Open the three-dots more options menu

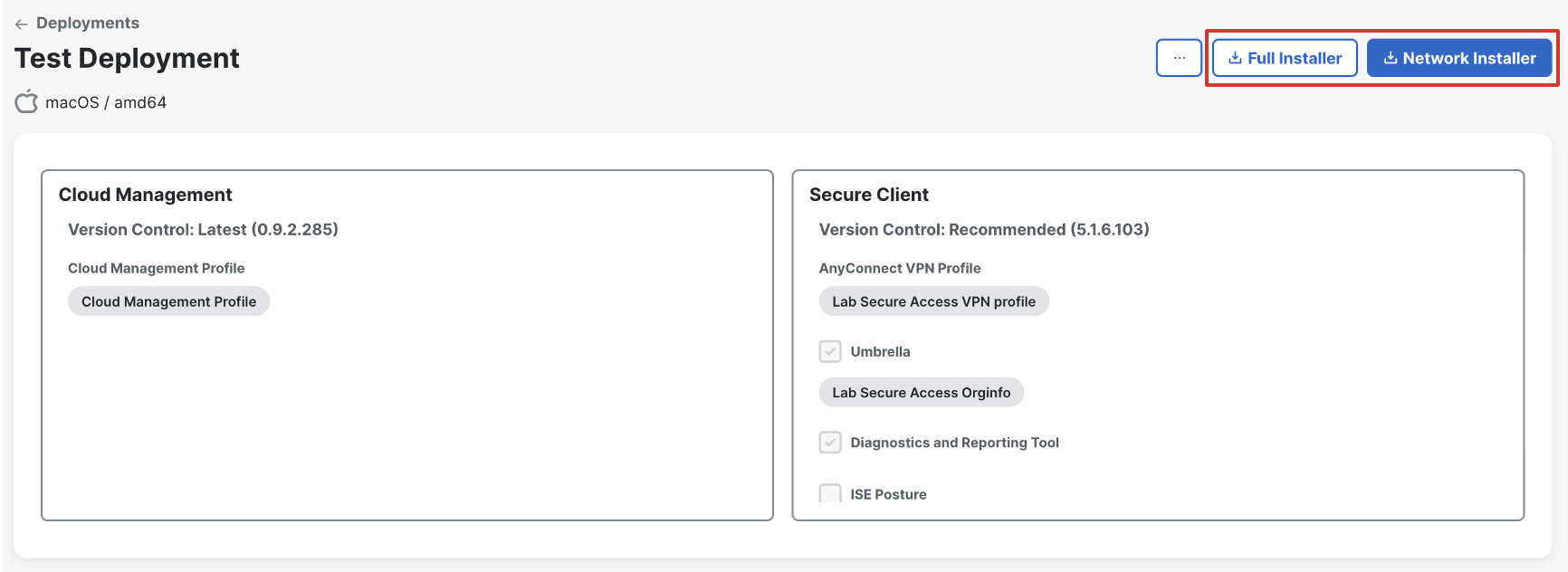point(1179,58)
